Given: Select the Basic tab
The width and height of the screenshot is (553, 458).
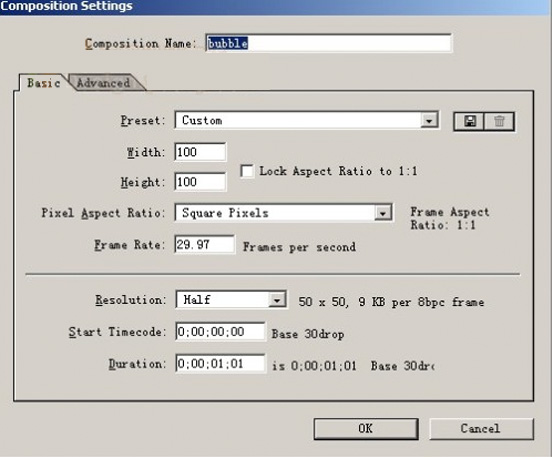Looking at the screenshot, I should [x=43, y=83].
